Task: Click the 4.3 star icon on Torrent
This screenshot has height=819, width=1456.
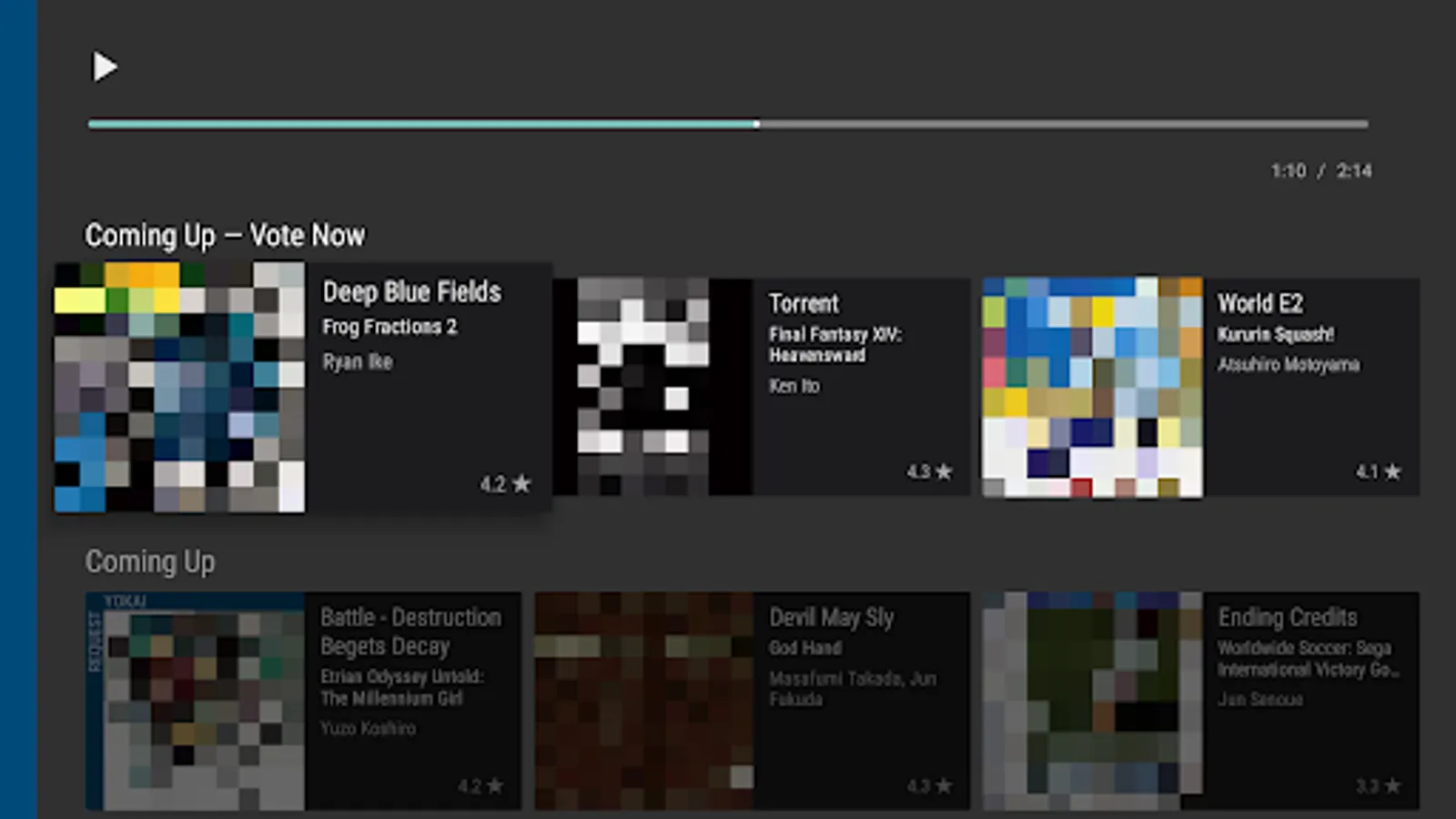Action: click(x=944, y=471)
